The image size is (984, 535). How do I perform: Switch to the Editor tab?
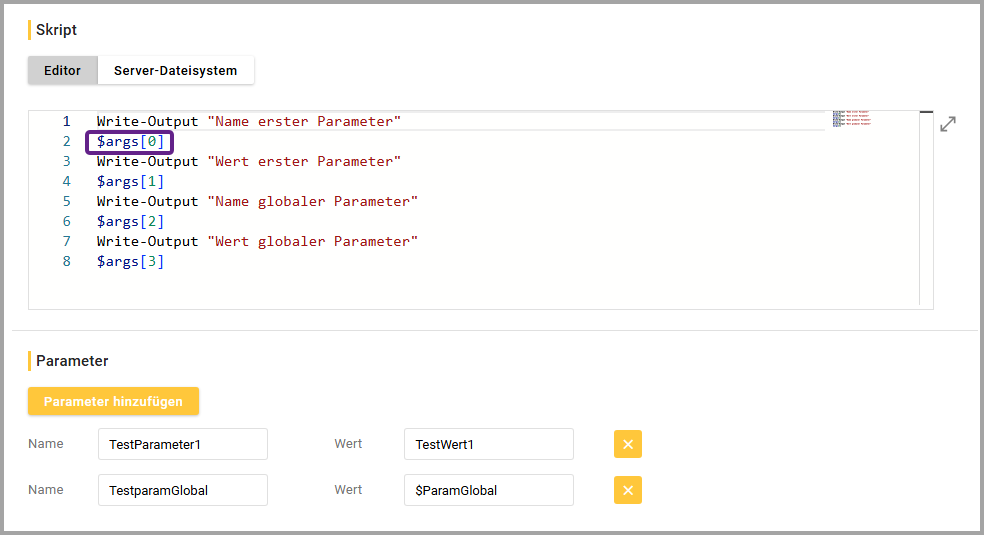click(62, 71)
